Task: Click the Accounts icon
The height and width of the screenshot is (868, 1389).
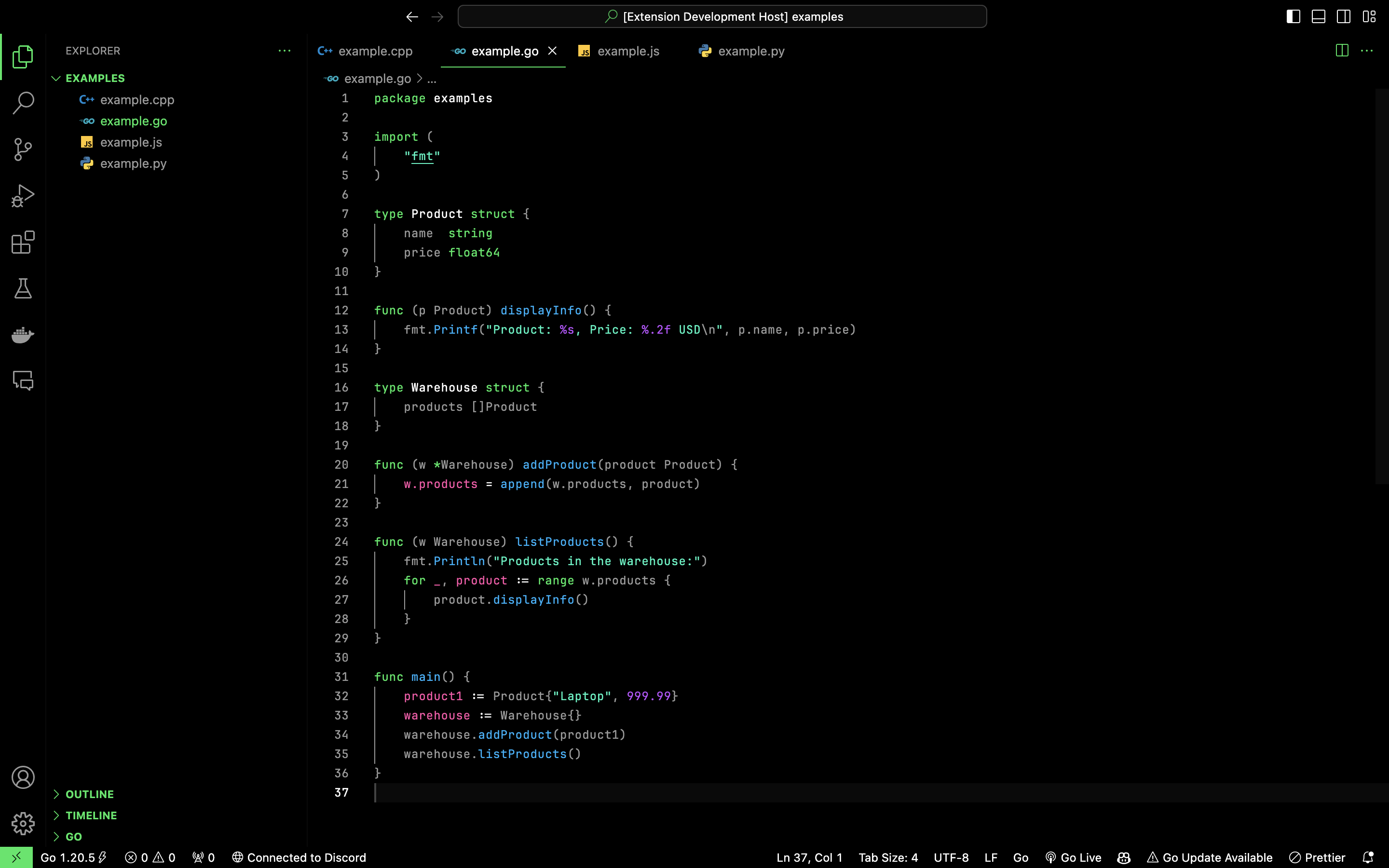Action: click(x=23, y=777)
